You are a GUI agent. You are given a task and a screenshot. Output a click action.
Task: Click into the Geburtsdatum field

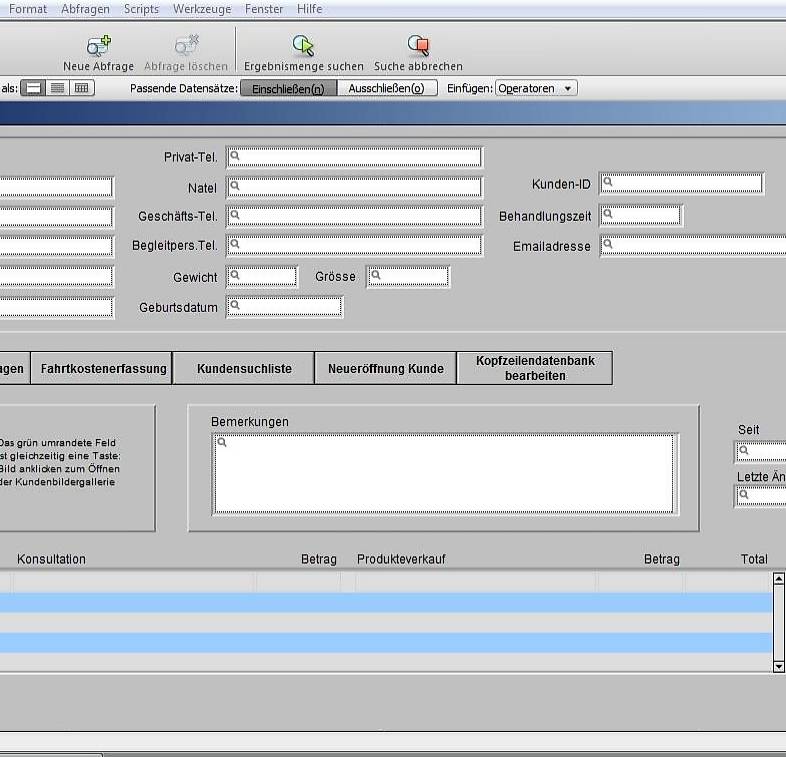click(285, 307)
